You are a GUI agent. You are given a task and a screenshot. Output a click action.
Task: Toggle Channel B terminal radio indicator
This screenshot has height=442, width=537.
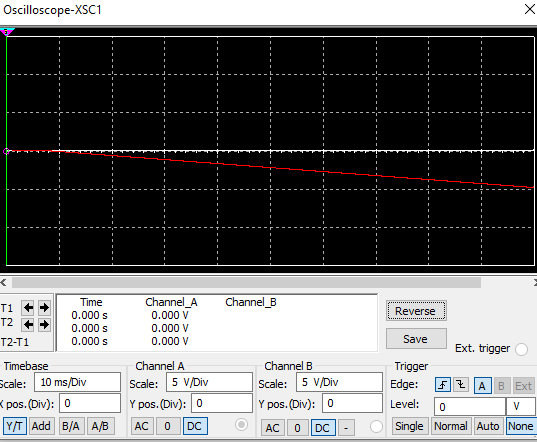376,427
